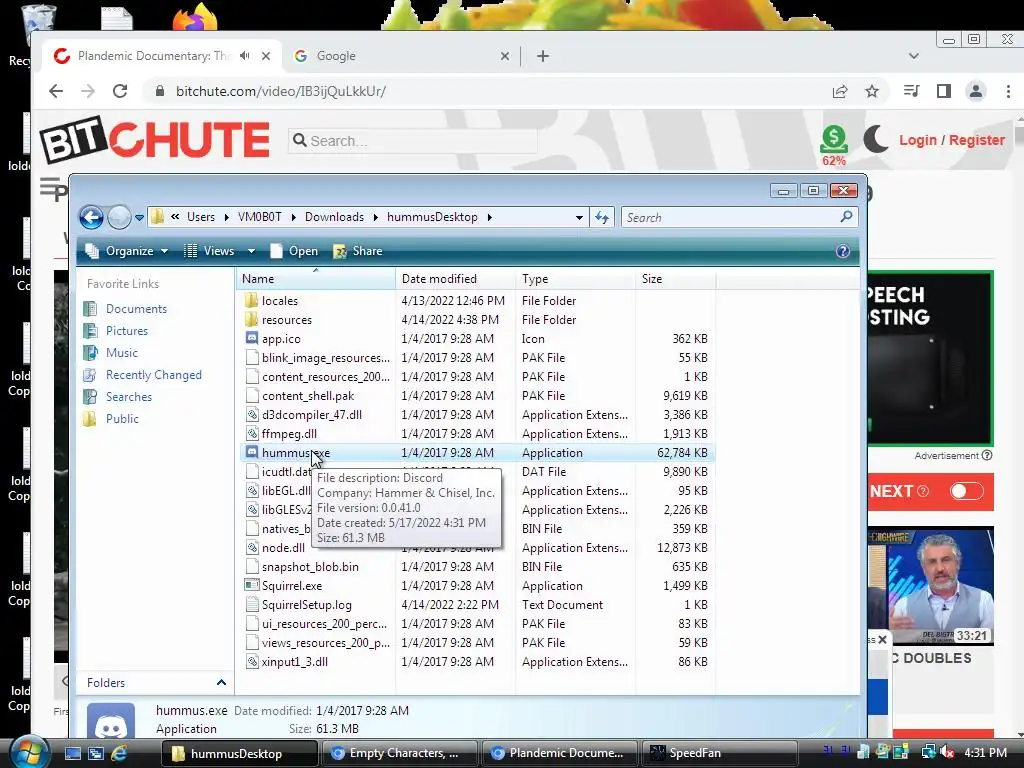Toggle the BitChute play-next autoplay switch
1024x768 pixels.
point(967,491)
